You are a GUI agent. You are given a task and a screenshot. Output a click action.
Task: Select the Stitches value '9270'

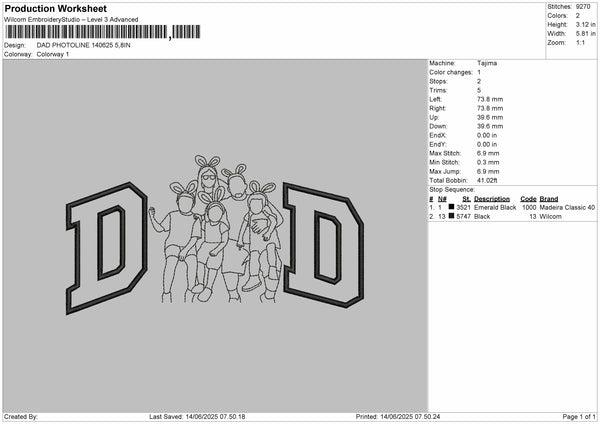coord(583,7)
